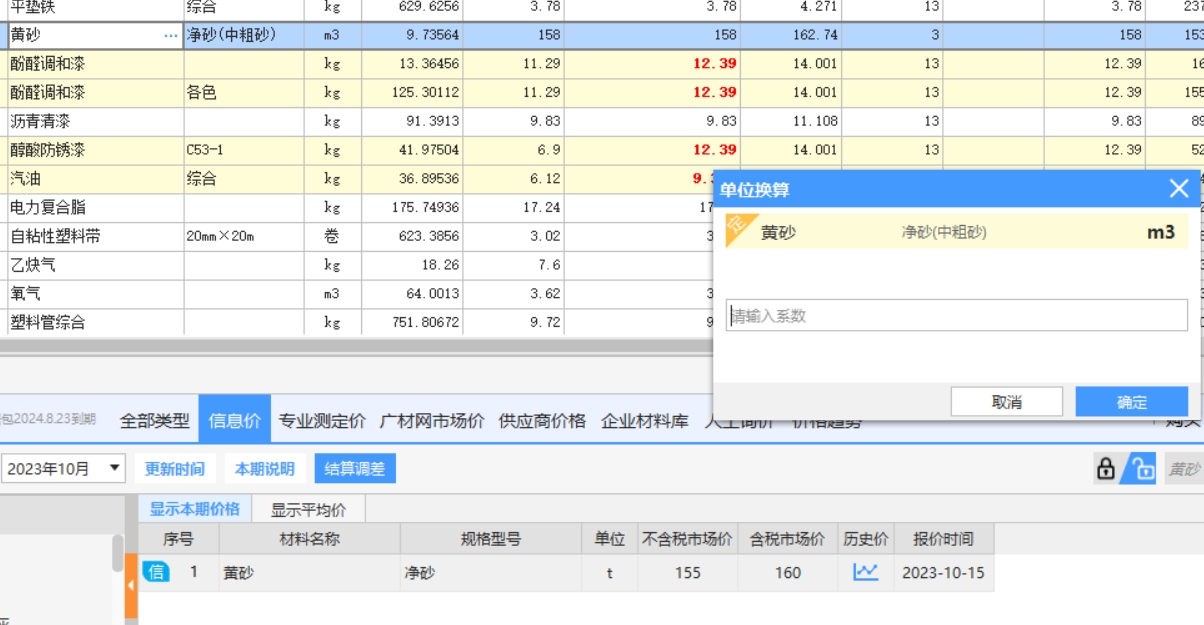Select 净砂 spec cell in price list

491,573
